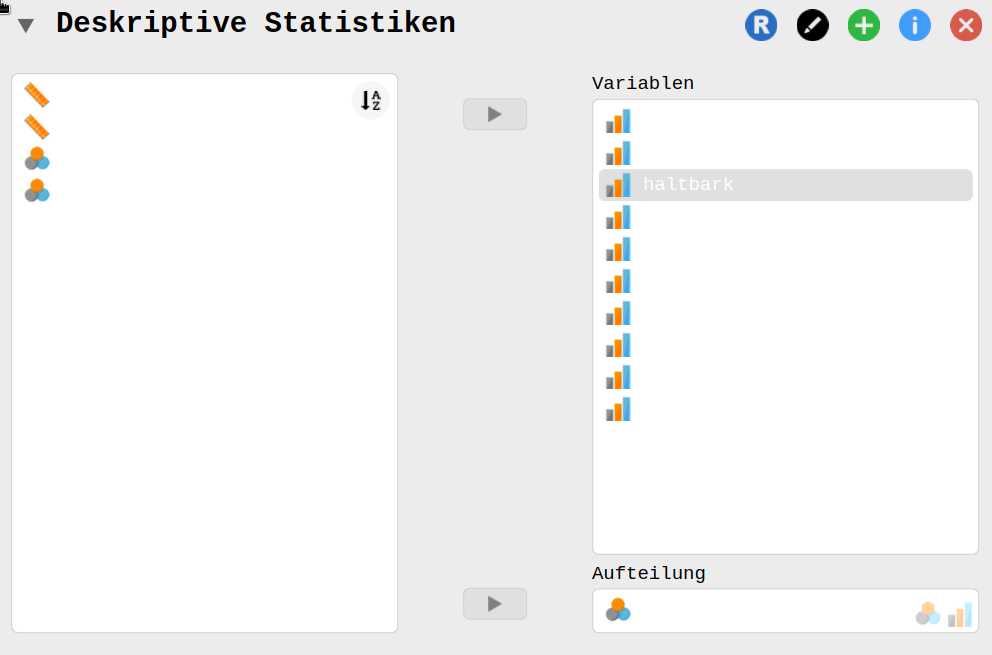Click the R syntax mode icon

click(x=761, y=25)
